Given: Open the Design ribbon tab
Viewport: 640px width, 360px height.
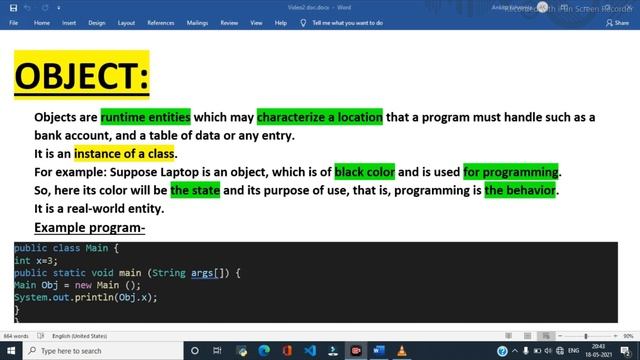Looking at the screenshot, I should coord(97,23).
